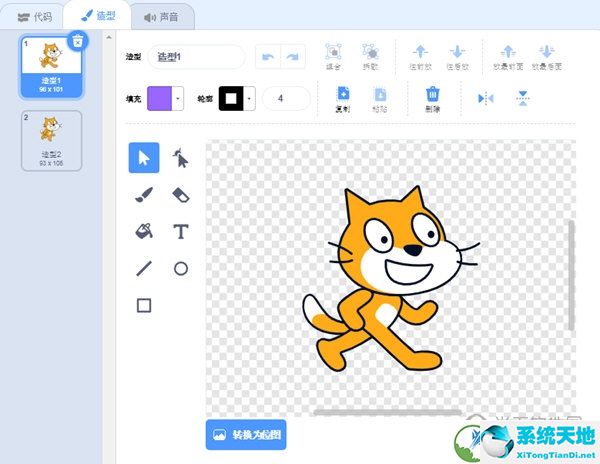Open the Outline color dropdown arrow
Viewport: 600px width, 464px height.
pos(249,99)
